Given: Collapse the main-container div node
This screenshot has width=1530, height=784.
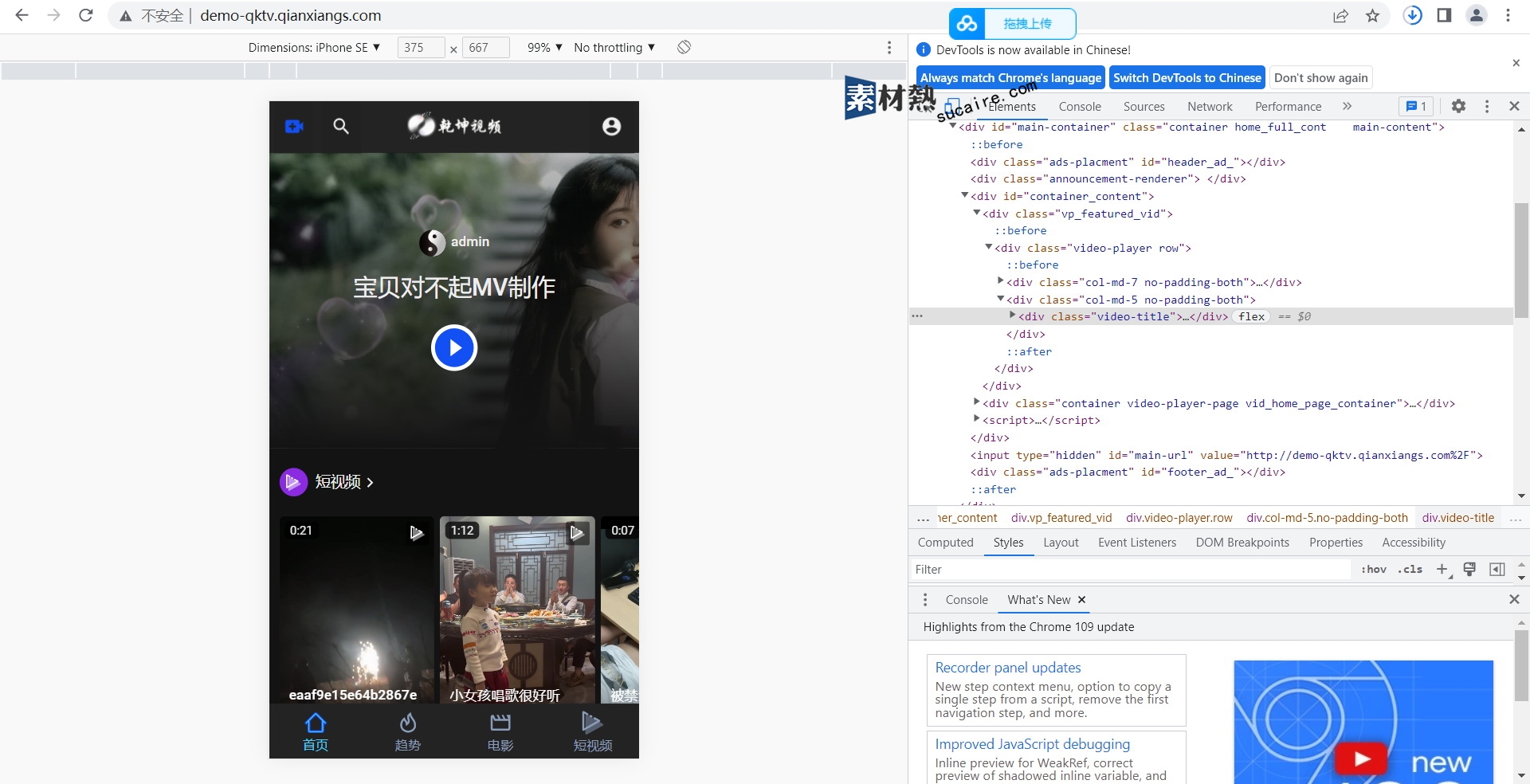Looking at the screenshot, I should pyautogui.click(x=953, y=127).
